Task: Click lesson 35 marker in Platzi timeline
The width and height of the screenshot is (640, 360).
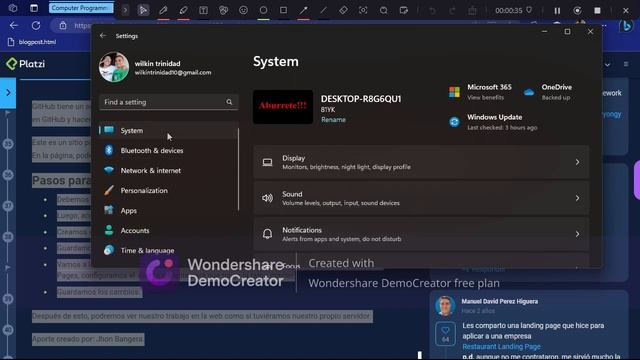Action: pos(8,144)
